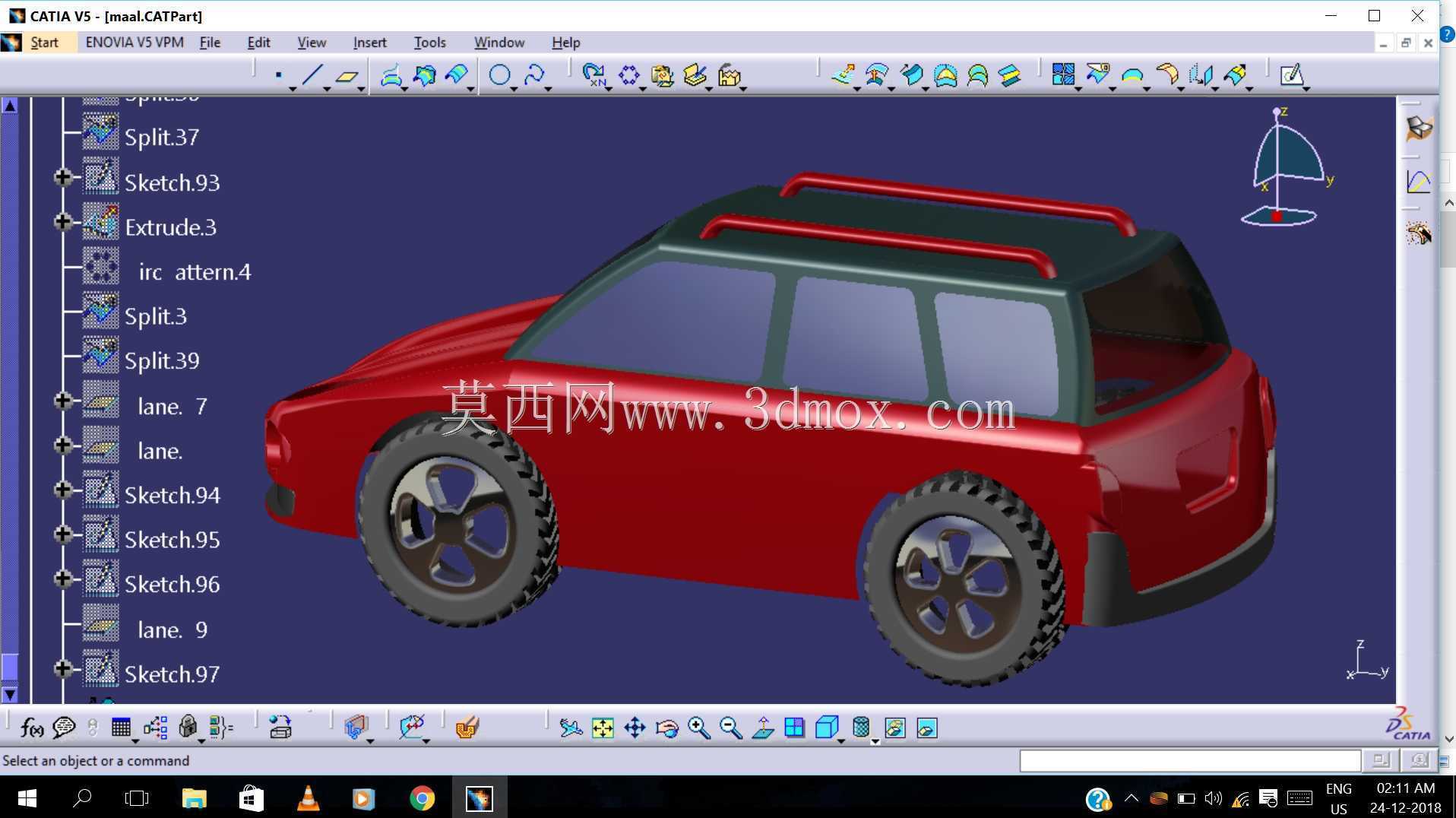Open the Help menu
Image resolution: width=1456 pixels, height=818 pixels.
[x=565, y=43]
